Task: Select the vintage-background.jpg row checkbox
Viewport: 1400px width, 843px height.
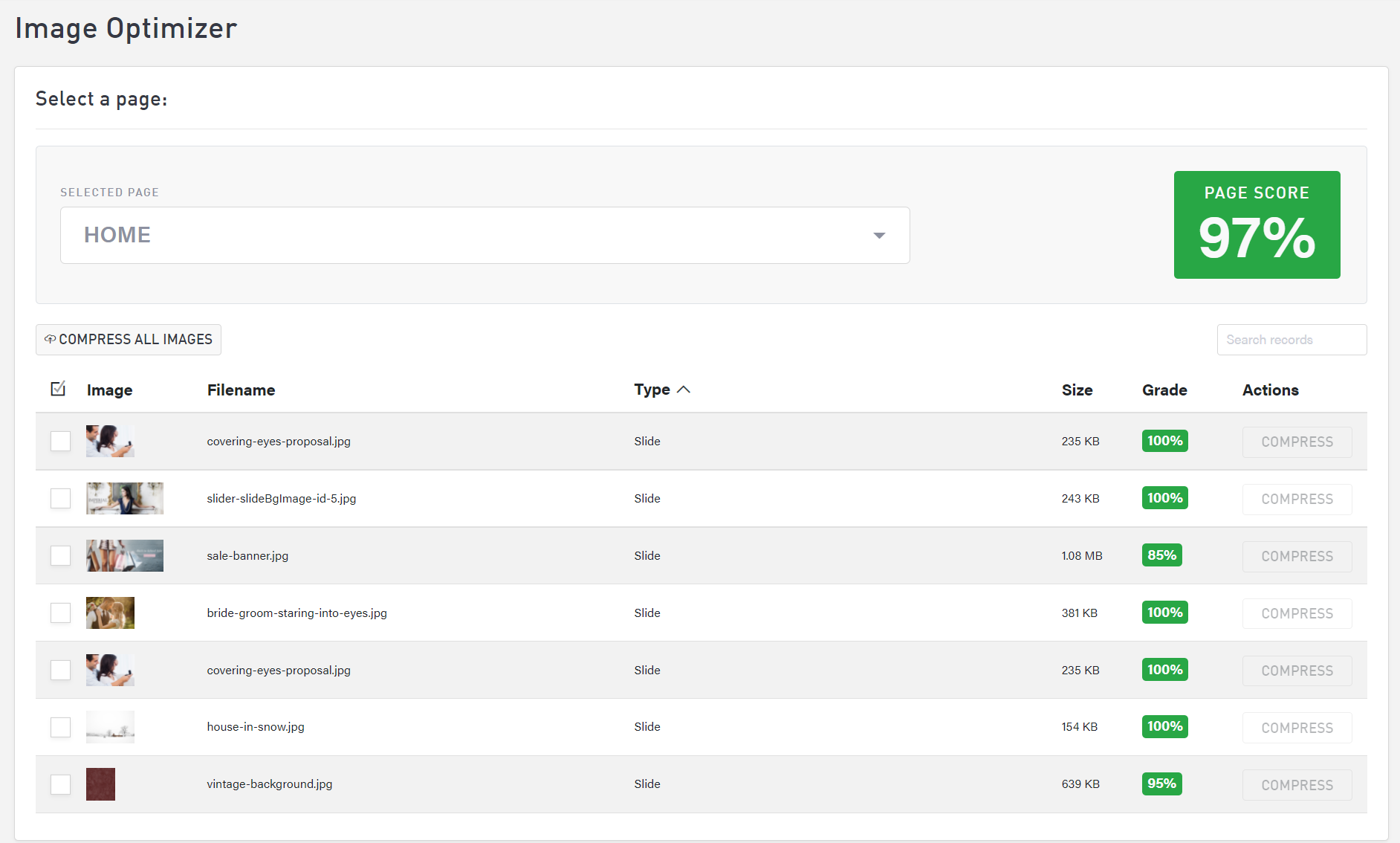Action: pos(60,784)
